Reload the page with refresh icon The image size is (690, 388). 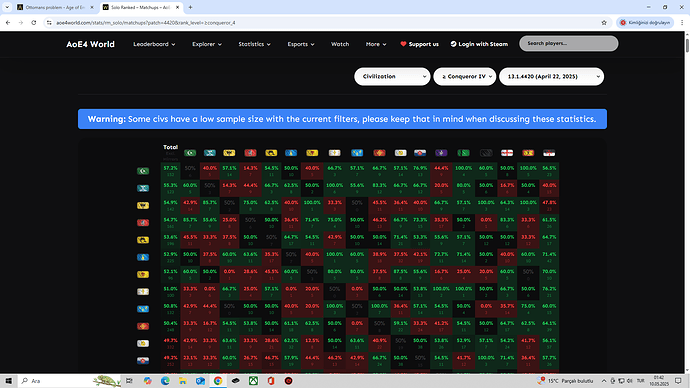33,22
